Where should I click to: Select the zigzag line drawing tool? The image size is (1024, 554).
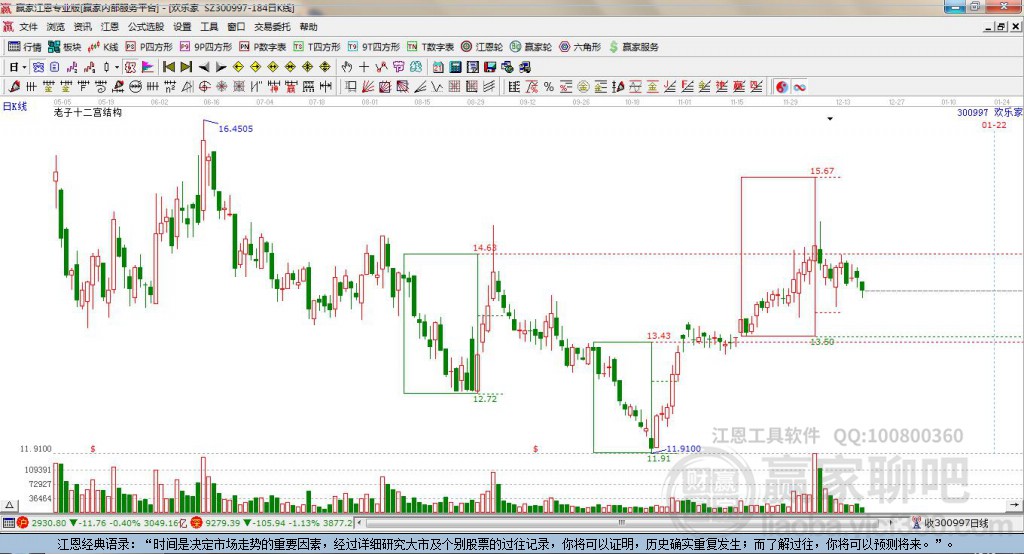pyautogui.click(x=437, y=87)
